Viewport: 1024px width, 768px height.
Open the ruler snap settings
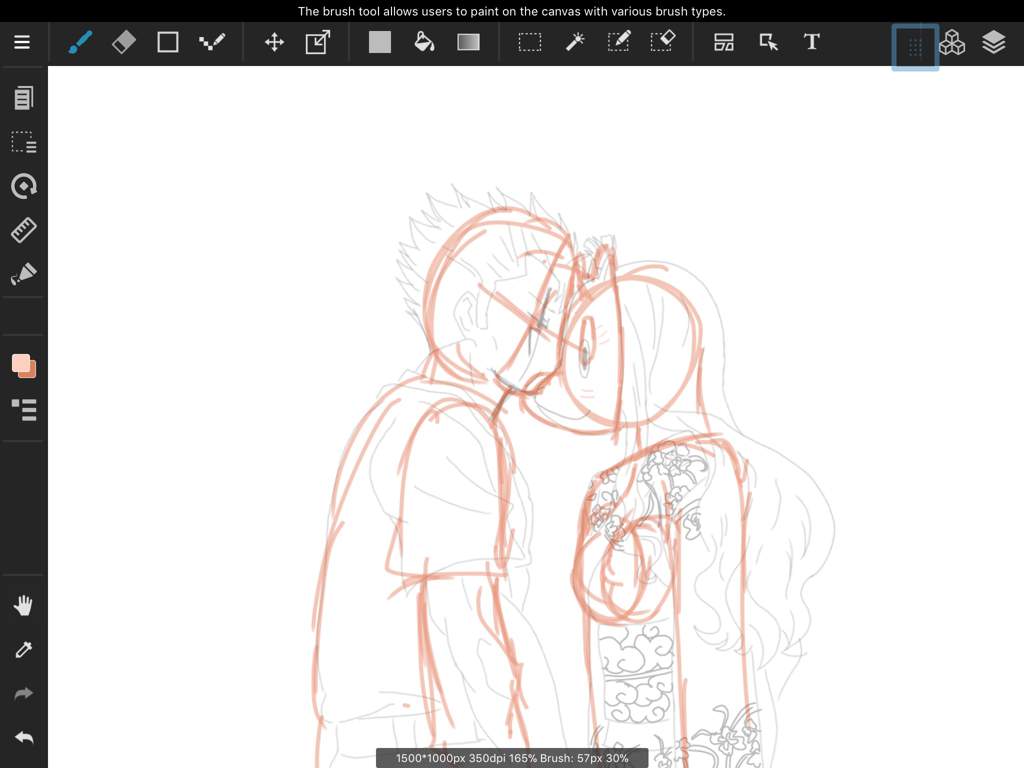coord(24,230)
